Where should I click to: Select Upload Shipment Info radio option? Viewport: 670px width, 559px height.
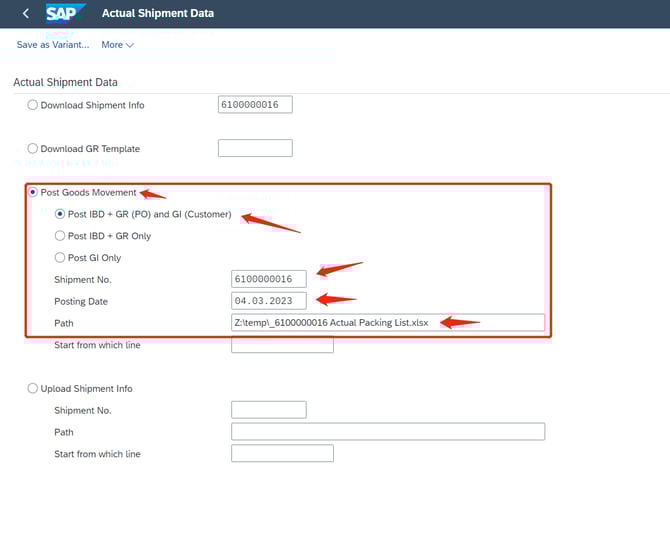coord(33,389)
